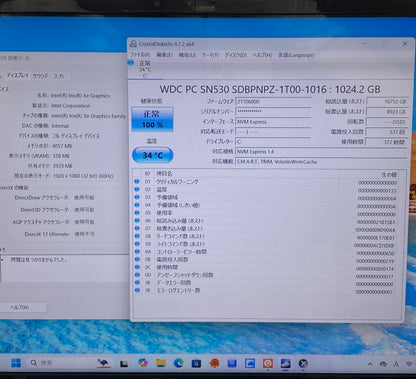This screenshot has height=379, width=416.
Task: Click the CrystalDiskInfo icon in the title bar
Action: (133, 44)
